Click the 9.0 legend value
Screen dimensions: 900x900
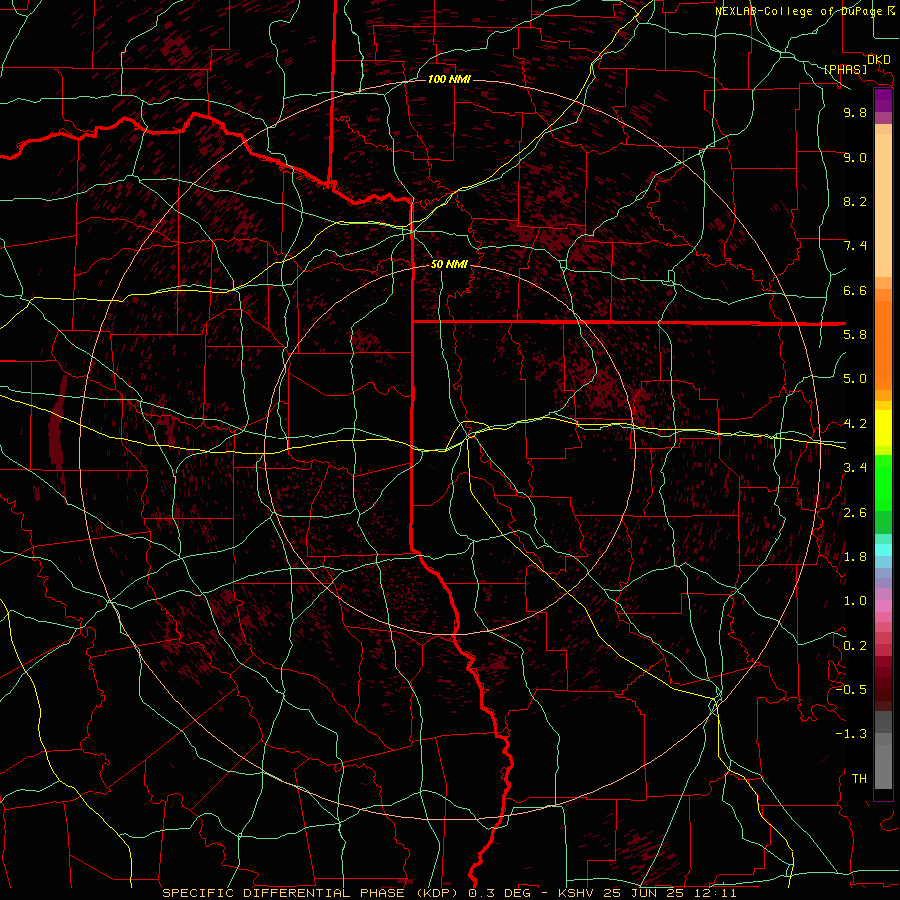(855, 157)
